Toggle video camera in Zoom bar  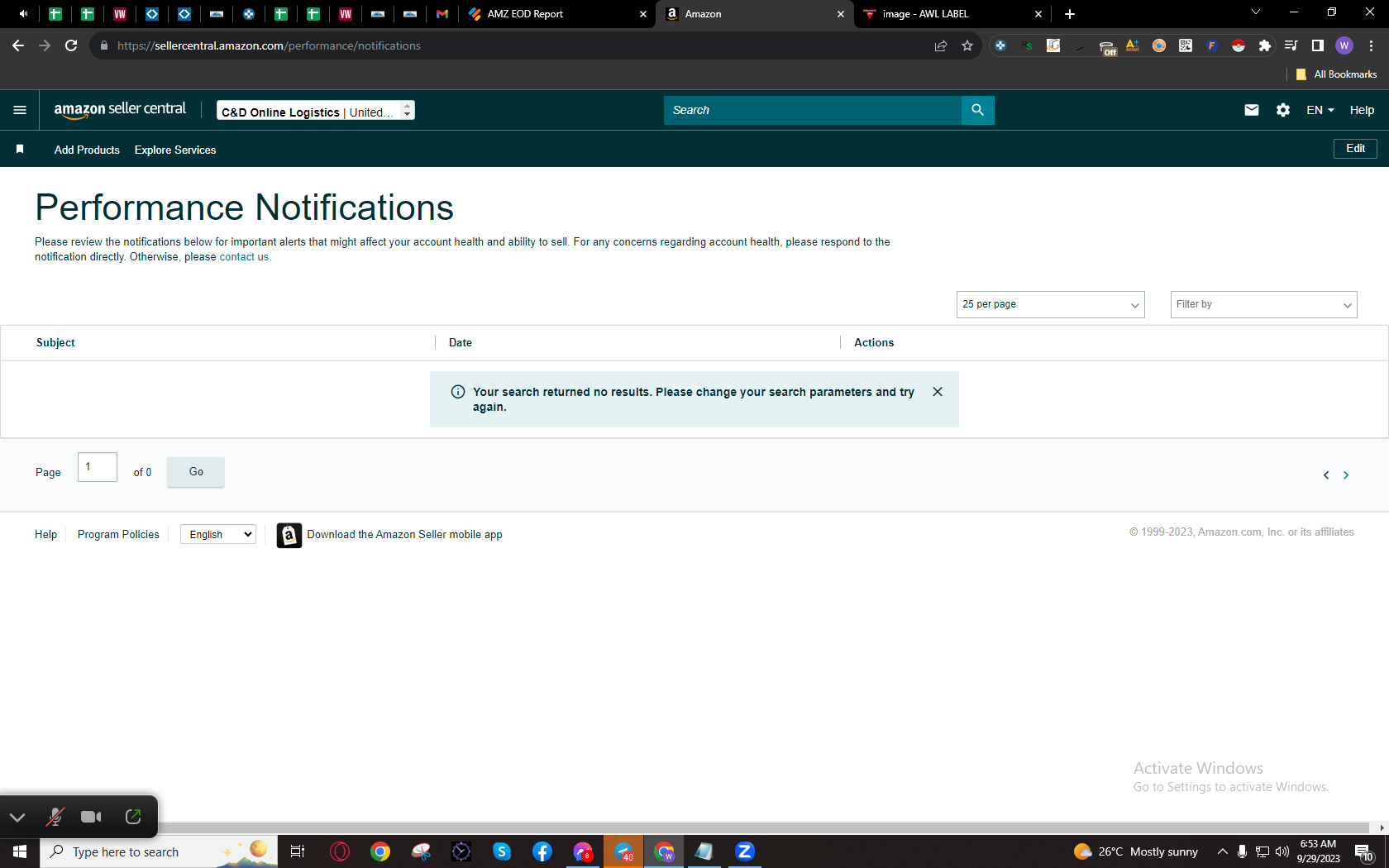[91, 817]
